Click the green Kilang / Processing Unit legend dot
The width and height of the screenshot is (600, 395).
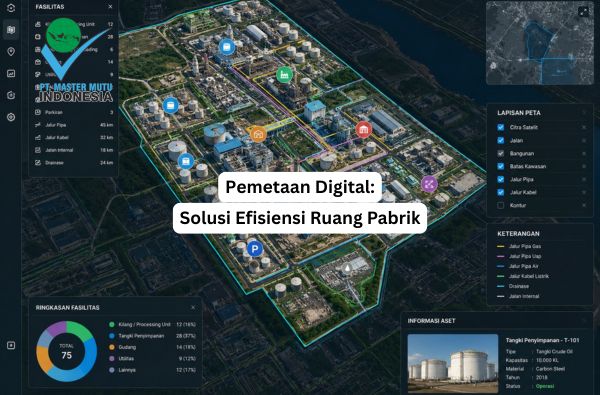[x=112, y=324]
